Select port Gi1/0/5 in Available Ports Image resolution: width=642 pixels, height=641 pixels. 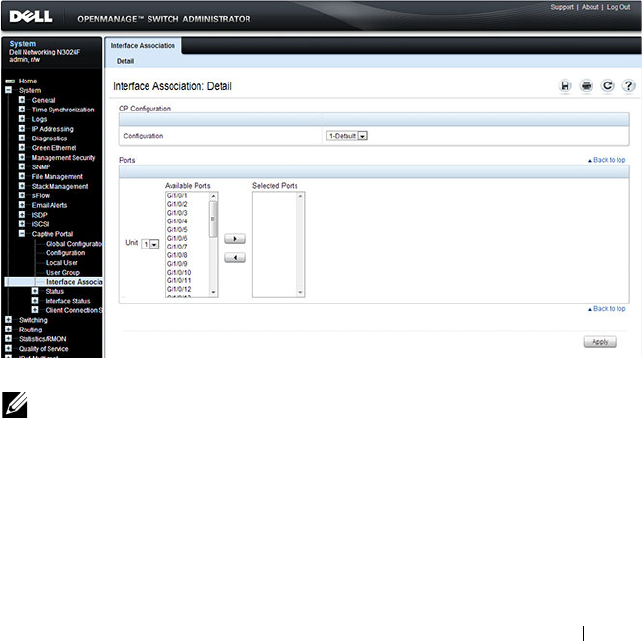pos(177,230)
